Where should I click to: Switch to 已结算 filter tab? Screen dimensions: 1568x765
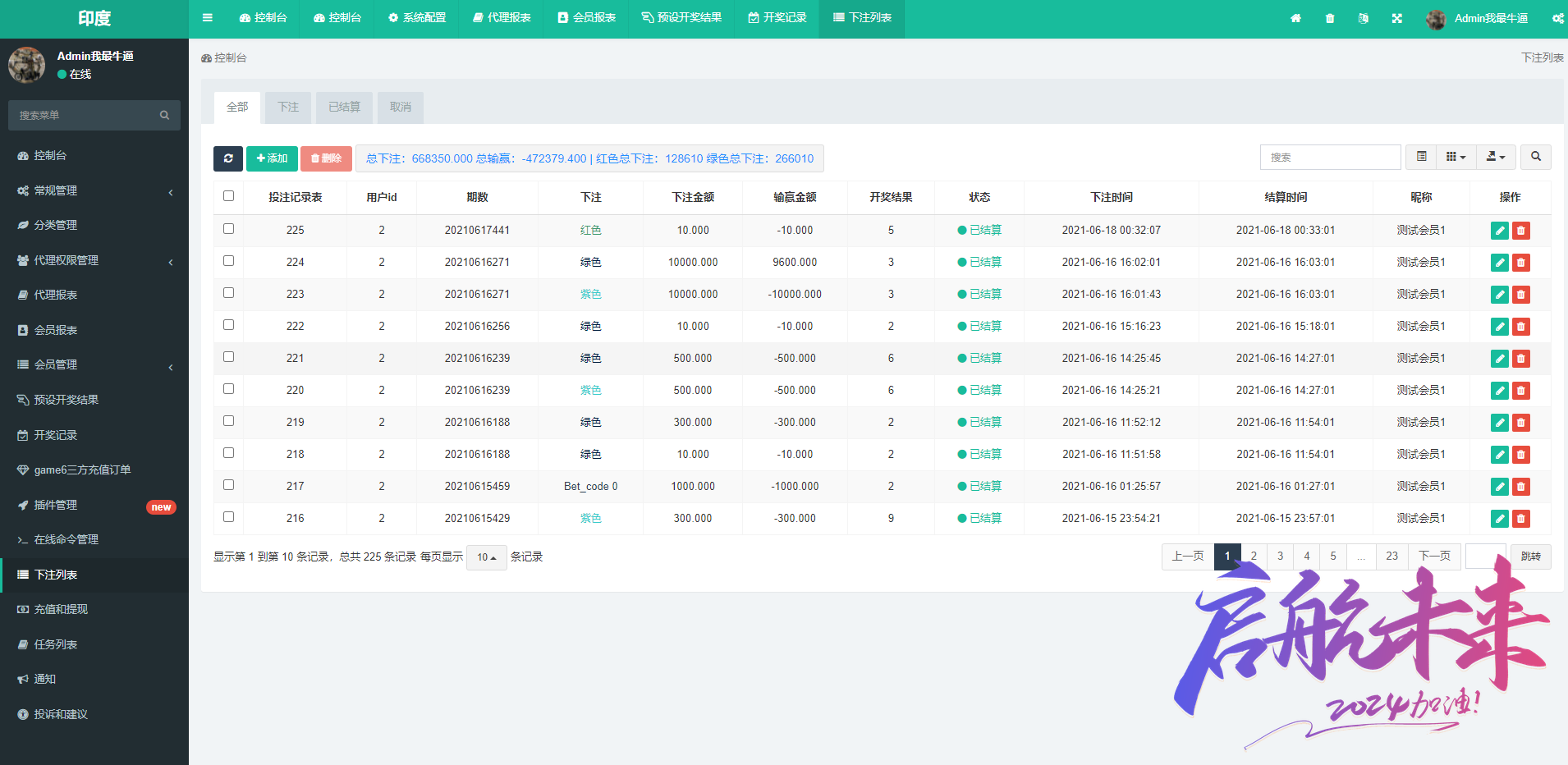pyautogui.click(x=344, y=108)
